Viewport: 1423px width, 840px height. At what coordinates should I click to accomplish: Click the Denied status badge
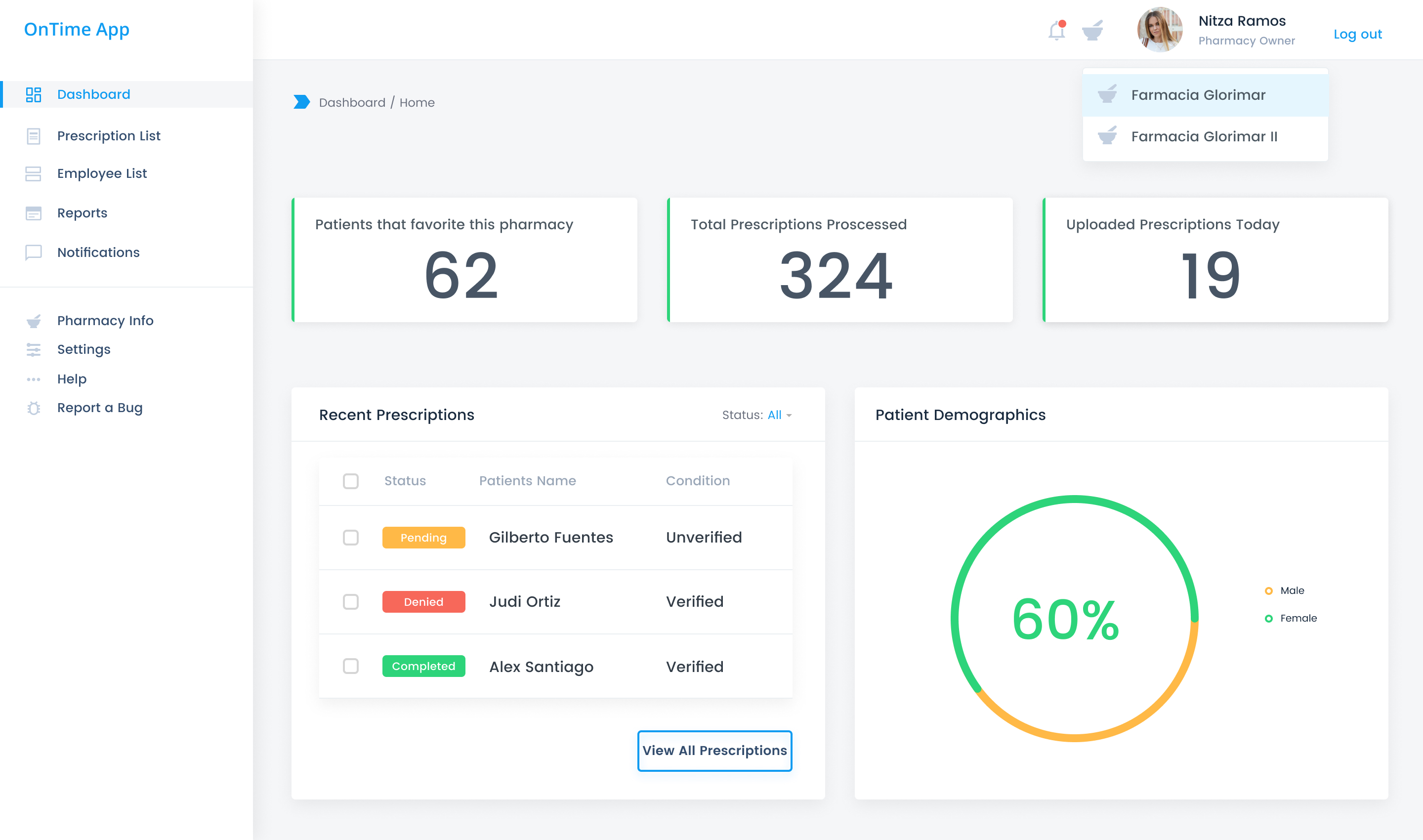point(423,602)
